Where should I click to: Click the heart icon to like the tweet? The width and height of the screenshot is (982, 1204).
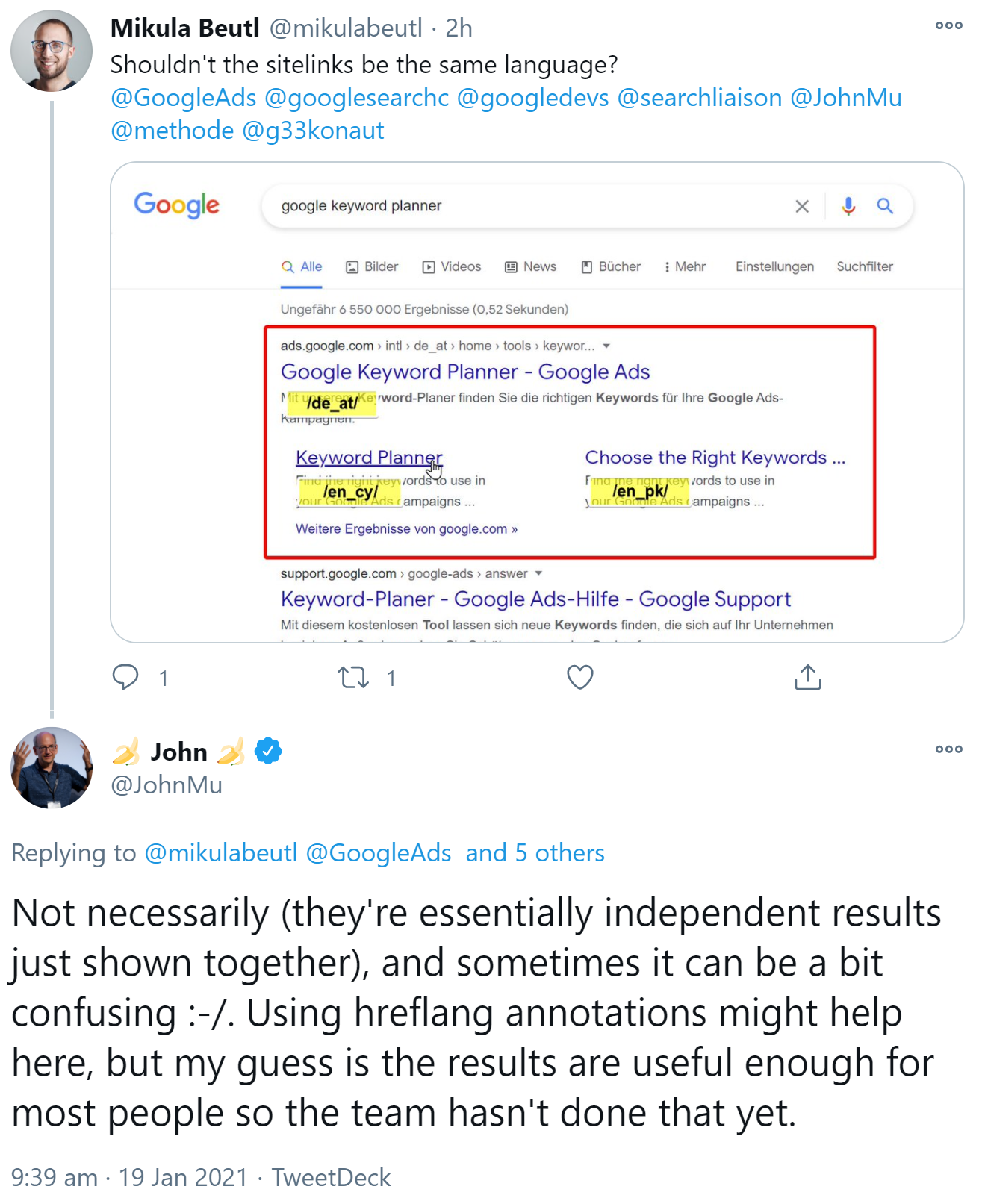(579, 677)
